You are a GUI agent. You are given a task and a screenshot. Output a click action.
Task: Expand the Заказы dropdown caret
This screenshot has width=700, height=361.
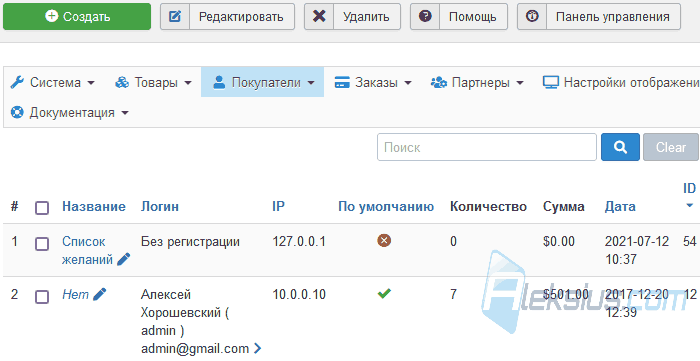click(408, 83)
